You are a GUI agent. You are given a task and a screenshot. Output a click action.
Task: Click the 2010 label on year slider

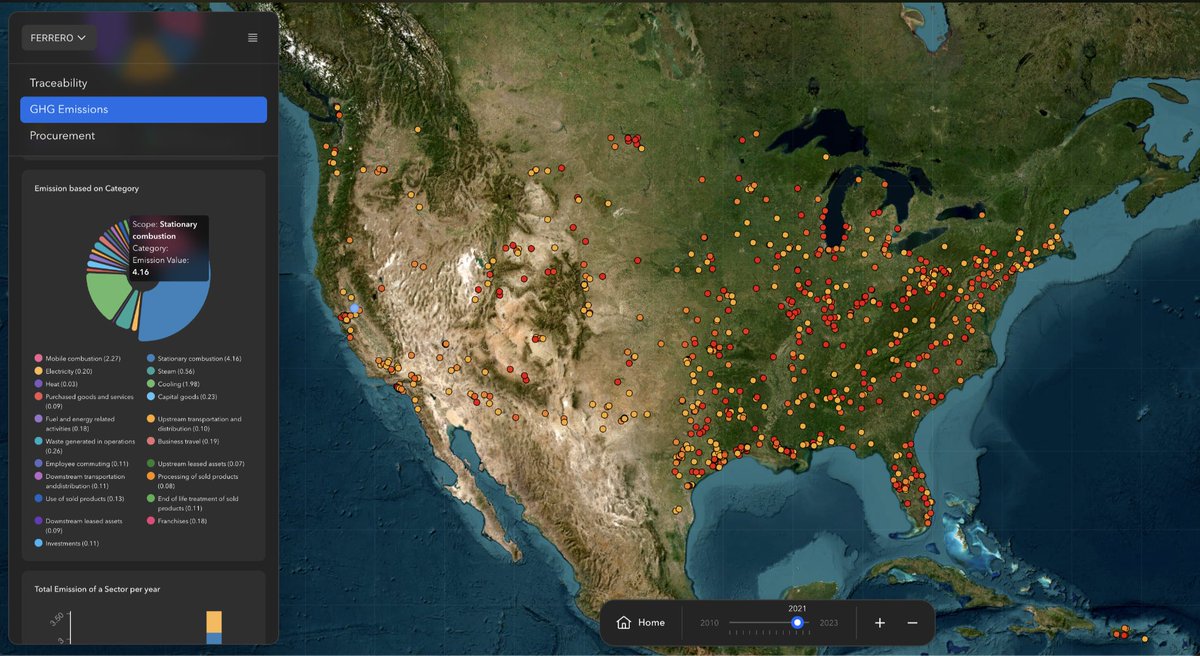coord(709,623)
